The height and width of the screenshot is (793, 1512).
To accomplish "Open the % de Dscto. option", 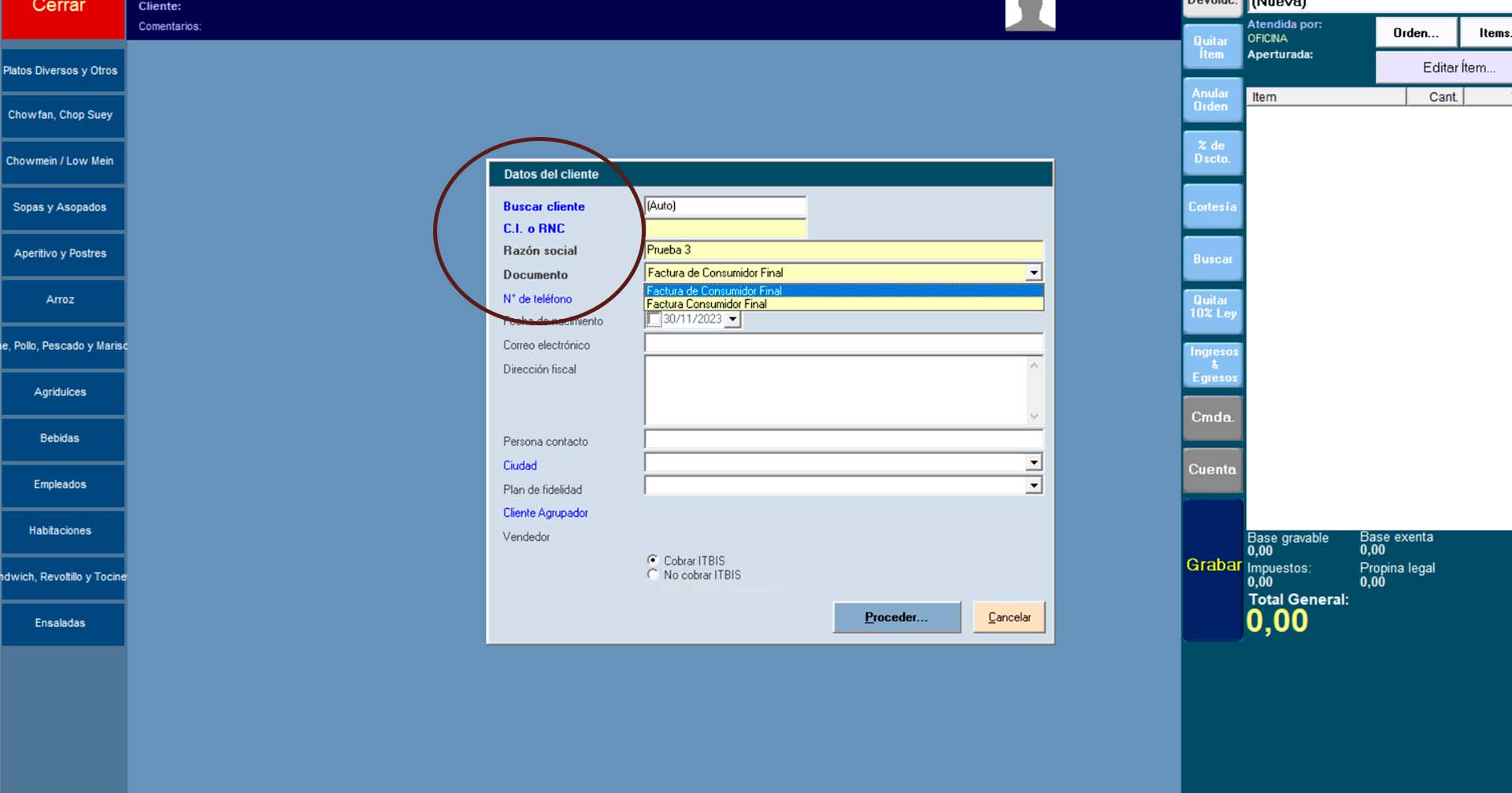I will tap(1211, 152).
